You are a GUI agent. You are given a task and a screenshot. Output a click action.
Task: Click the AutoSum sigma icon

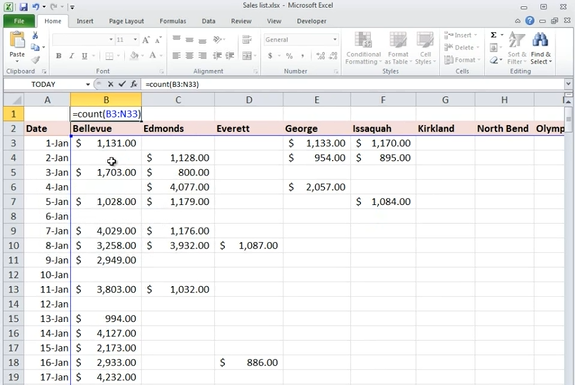494,35
